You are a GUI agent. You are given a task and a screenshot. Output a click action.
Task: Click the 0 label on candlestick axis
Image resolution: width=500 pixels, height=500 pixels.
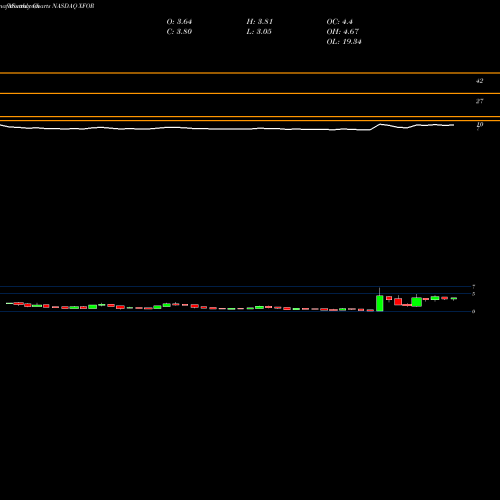pos(473,311)
